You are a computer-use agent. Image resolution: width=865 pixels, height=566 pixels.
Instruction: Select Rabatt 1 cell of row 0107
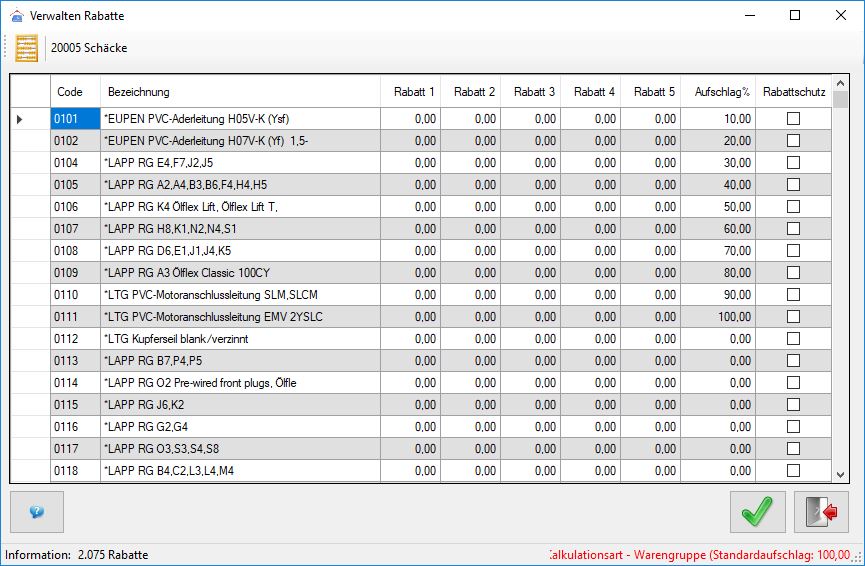410,229
